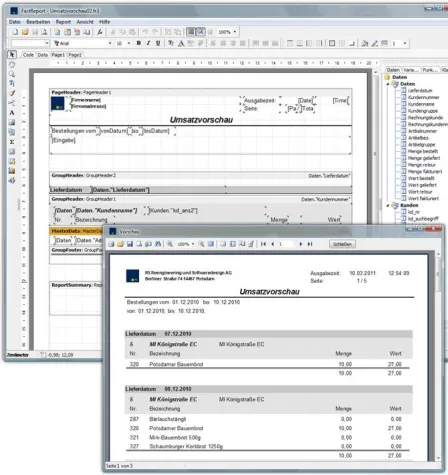Image resolution: width=448 pixels, height=475 pixels.
Task: Toggle show grid button
Action: [x=191, y=32]
